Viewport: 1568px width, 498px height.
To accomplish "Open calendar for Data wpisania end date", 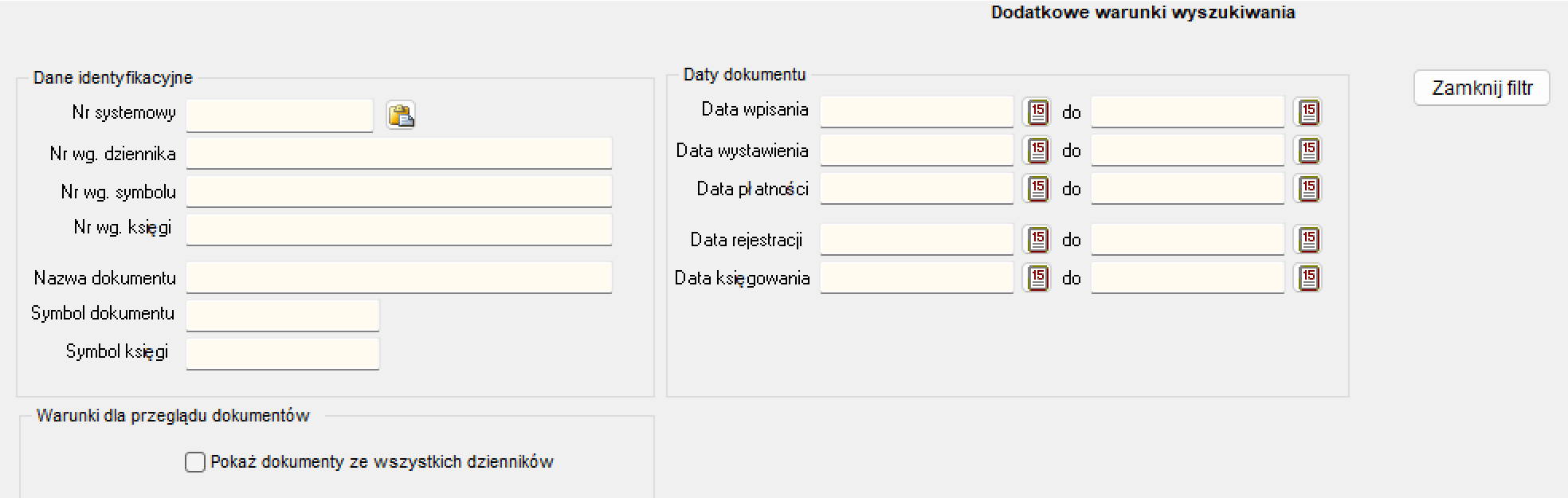I will click(1307, 112).
